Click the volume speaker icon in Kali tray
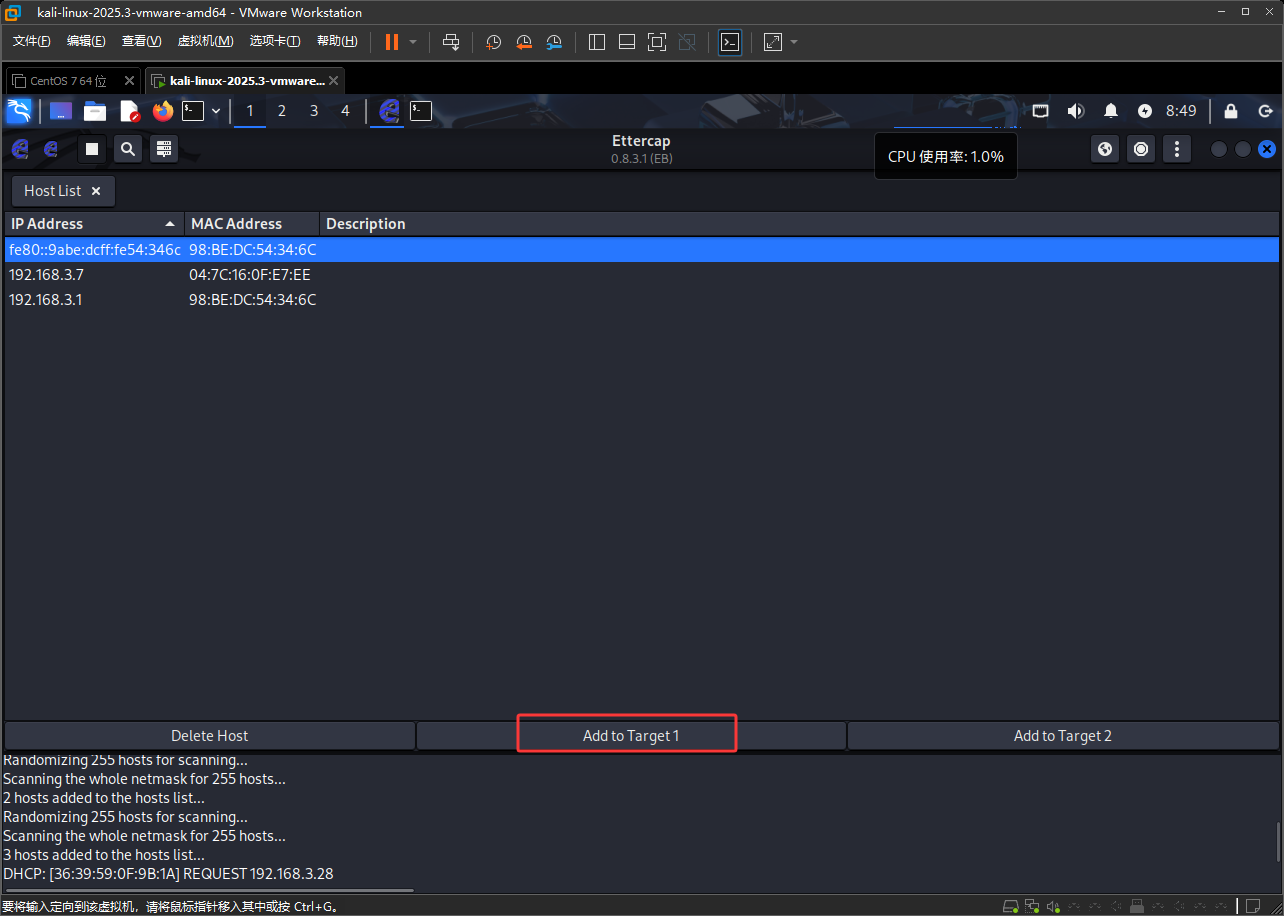This screenshot has width=1284, height=916. coord(1076,111)
